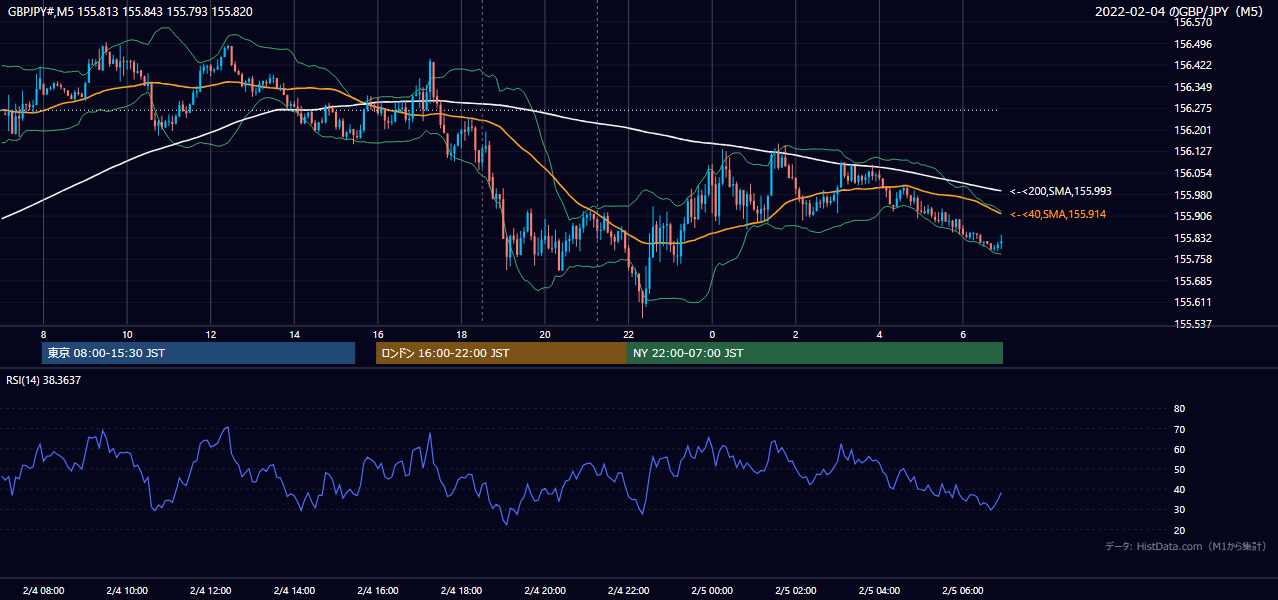Click price axis label 156.422
Viewport: 1278px width, 600px height.
(x=1193, y=65)
